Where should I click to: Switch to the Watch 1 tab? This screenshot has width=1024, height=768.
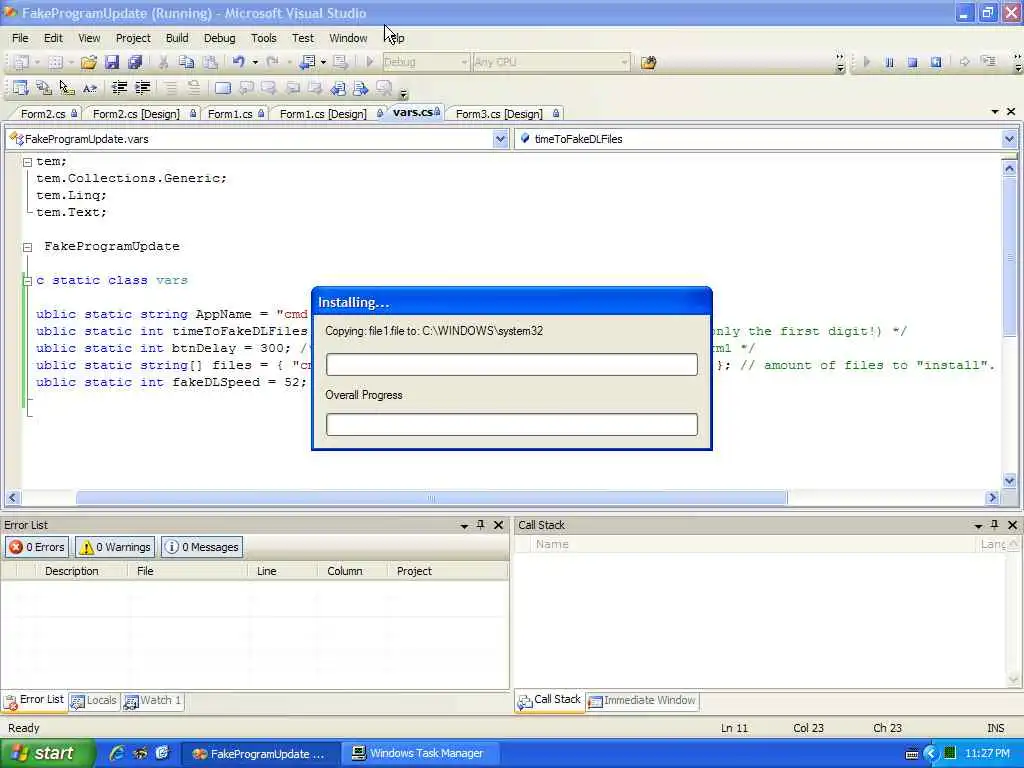(153, 701)
